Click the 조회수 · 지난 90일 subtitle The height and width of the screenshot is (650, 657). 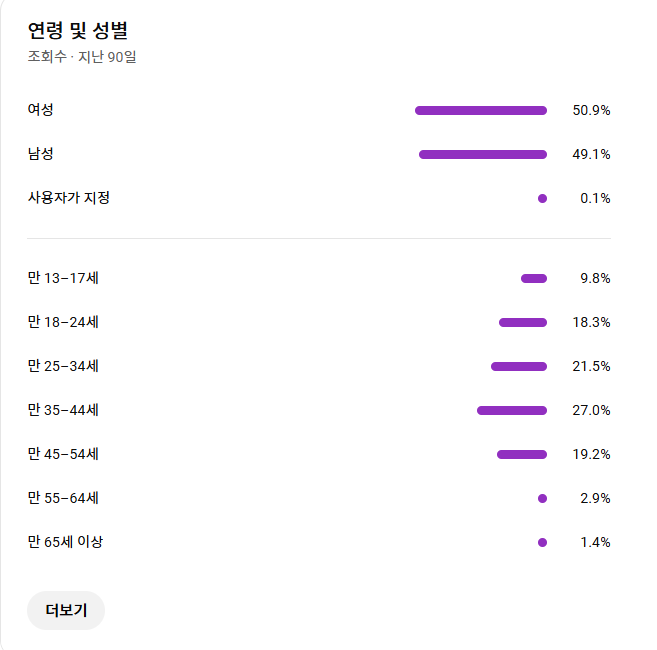click(x=82, y=57)
